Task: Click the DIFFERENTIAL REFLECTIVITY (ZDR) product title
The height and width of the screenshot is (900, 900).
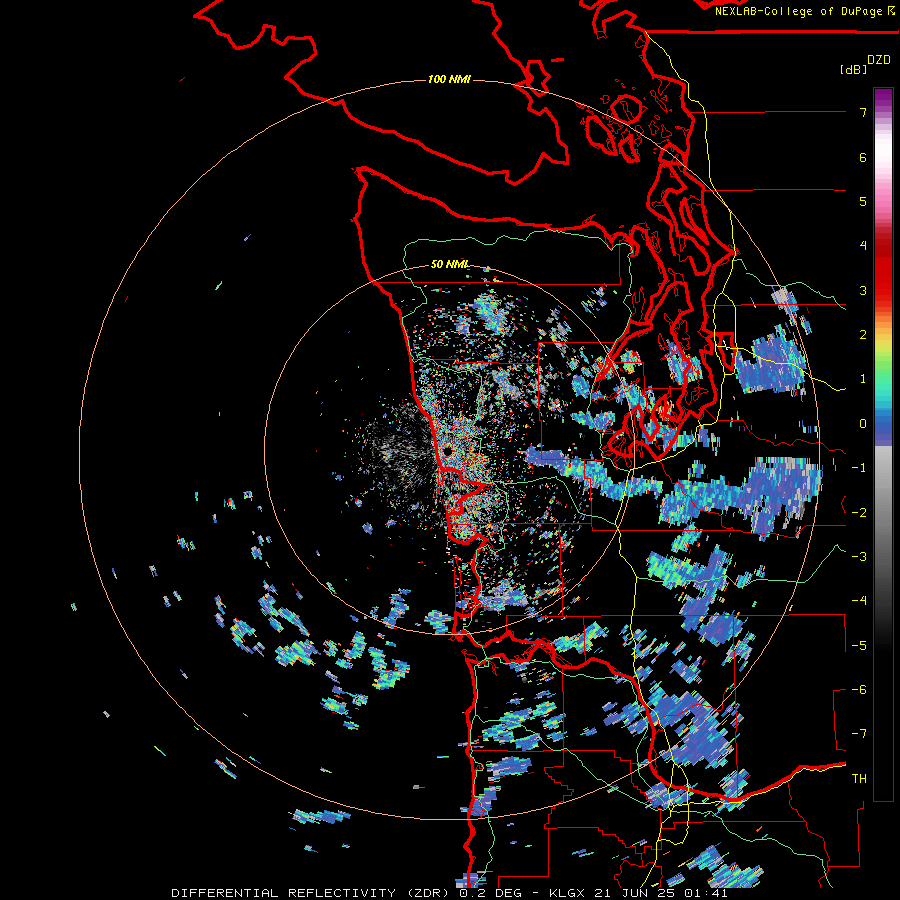Action: [x=312, y=893]
